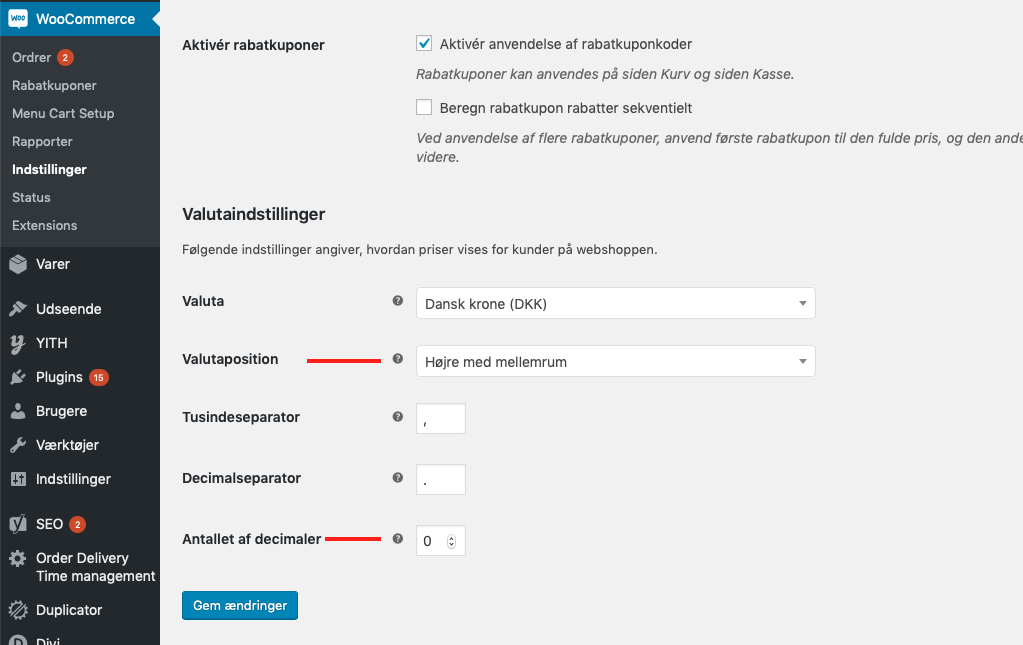
Task: Go to Rapporter submenu item
Action: [42, 142]
